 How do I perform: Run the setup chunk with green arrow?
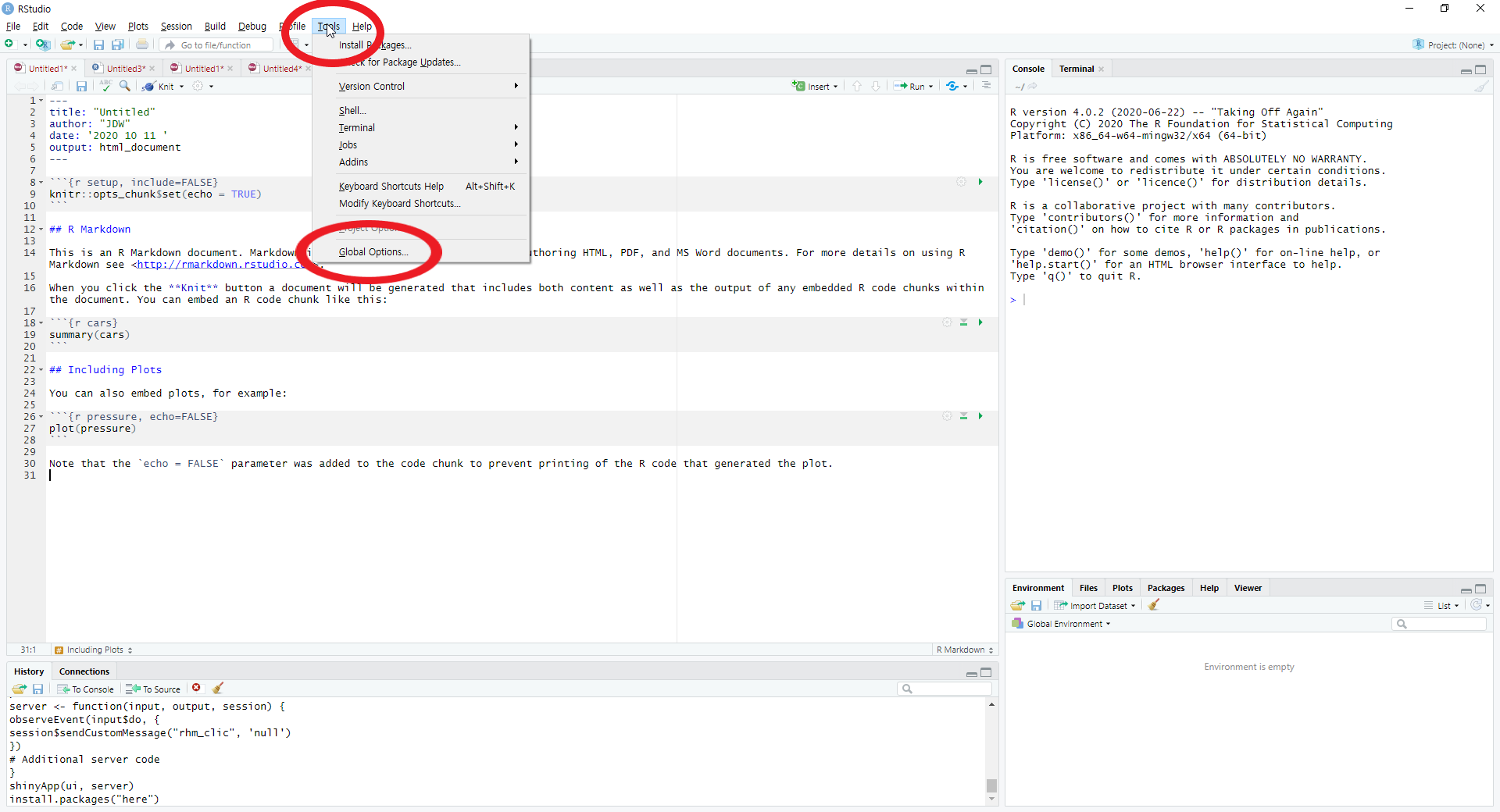[980, 182]
